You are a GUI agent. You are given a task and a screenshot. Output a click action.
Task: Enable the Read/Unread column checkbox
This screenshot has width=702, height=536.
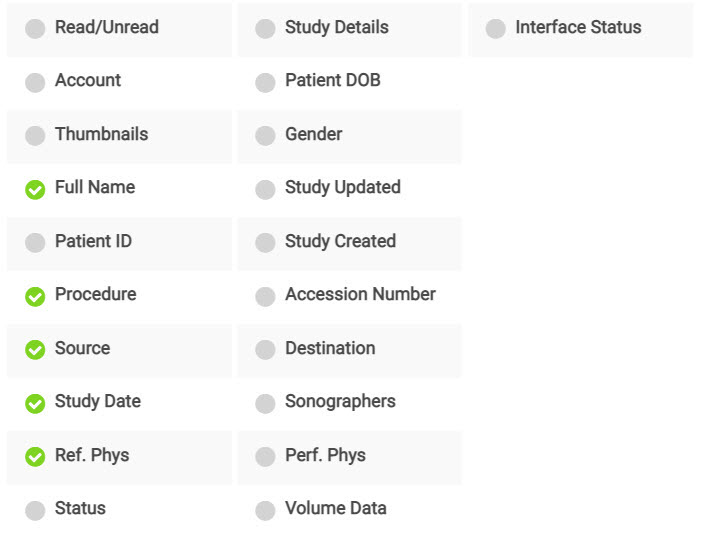tap(35, 29)
